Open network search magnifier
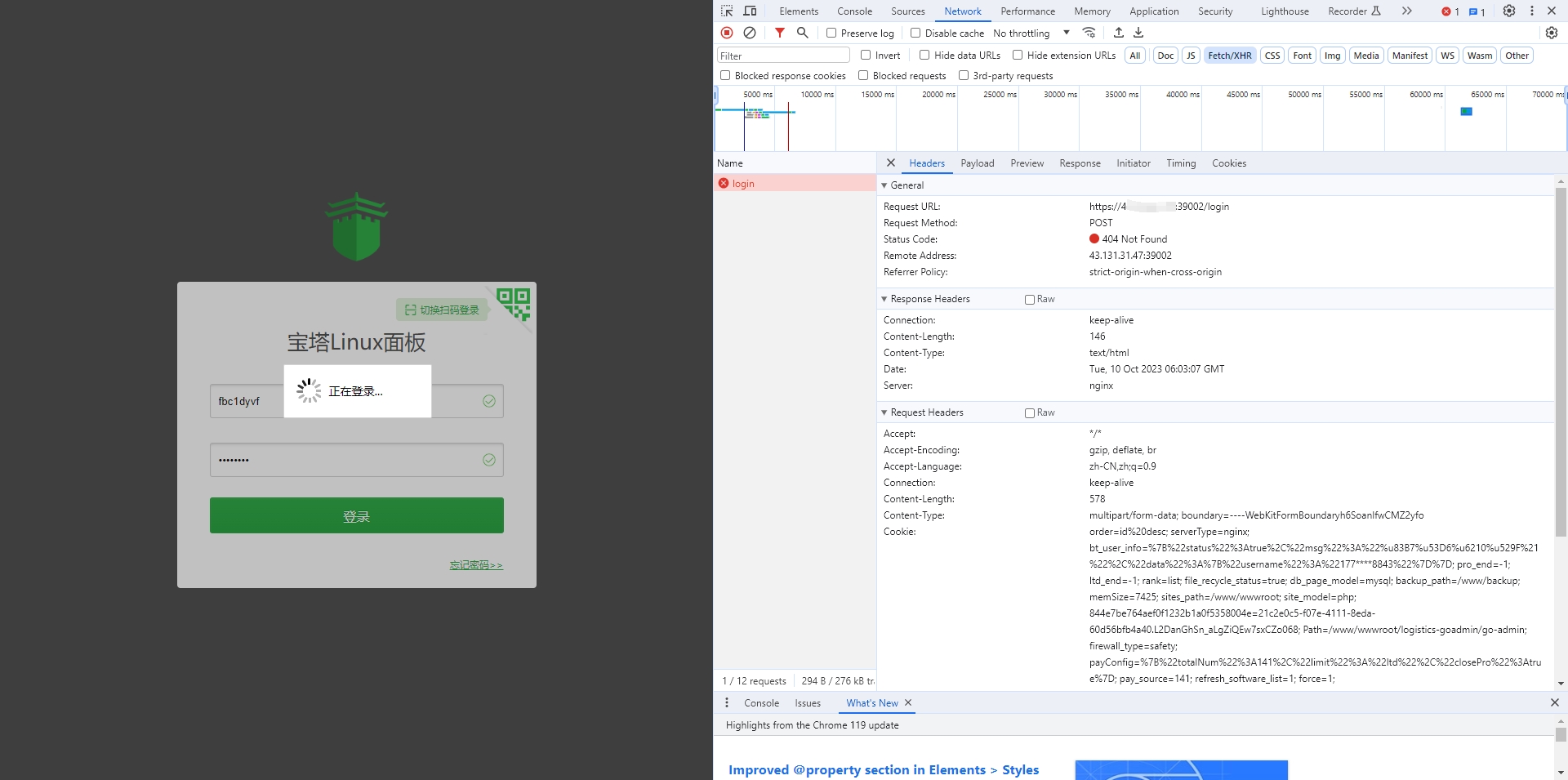 [x=803, y=33]
